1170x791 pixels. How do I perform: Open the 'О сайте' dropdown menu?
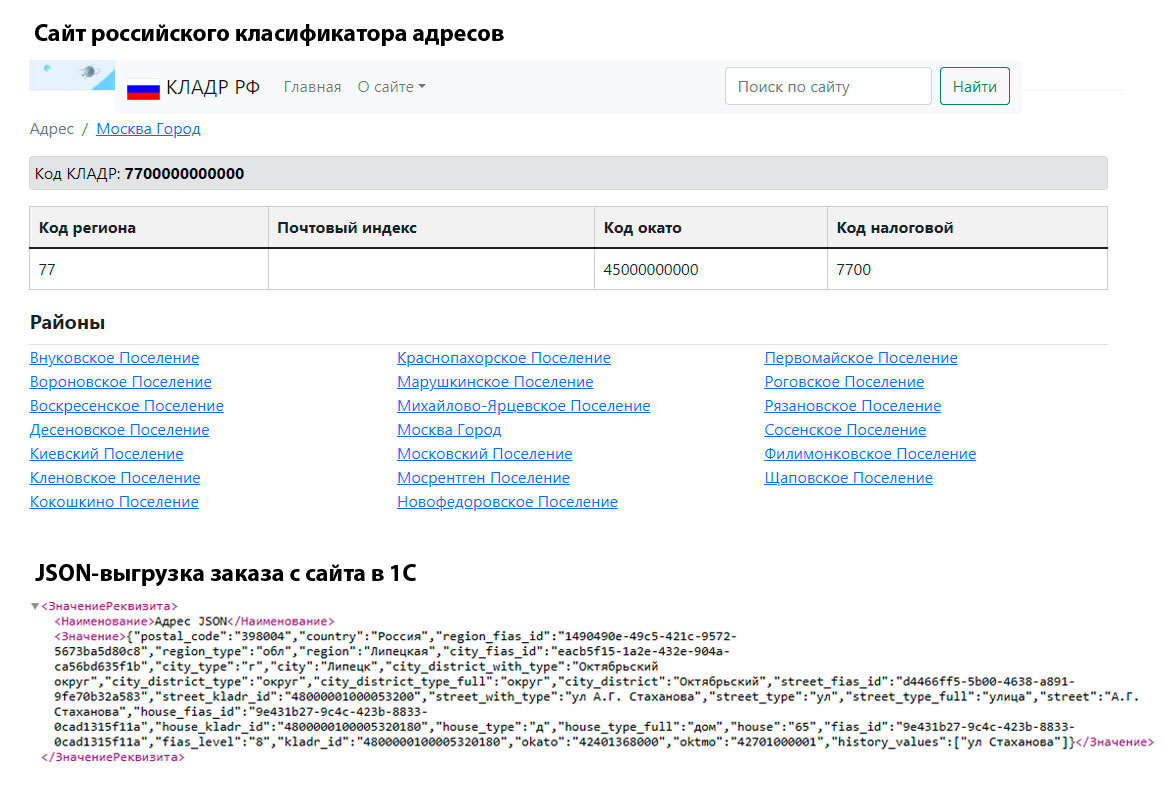coord(391,87)
